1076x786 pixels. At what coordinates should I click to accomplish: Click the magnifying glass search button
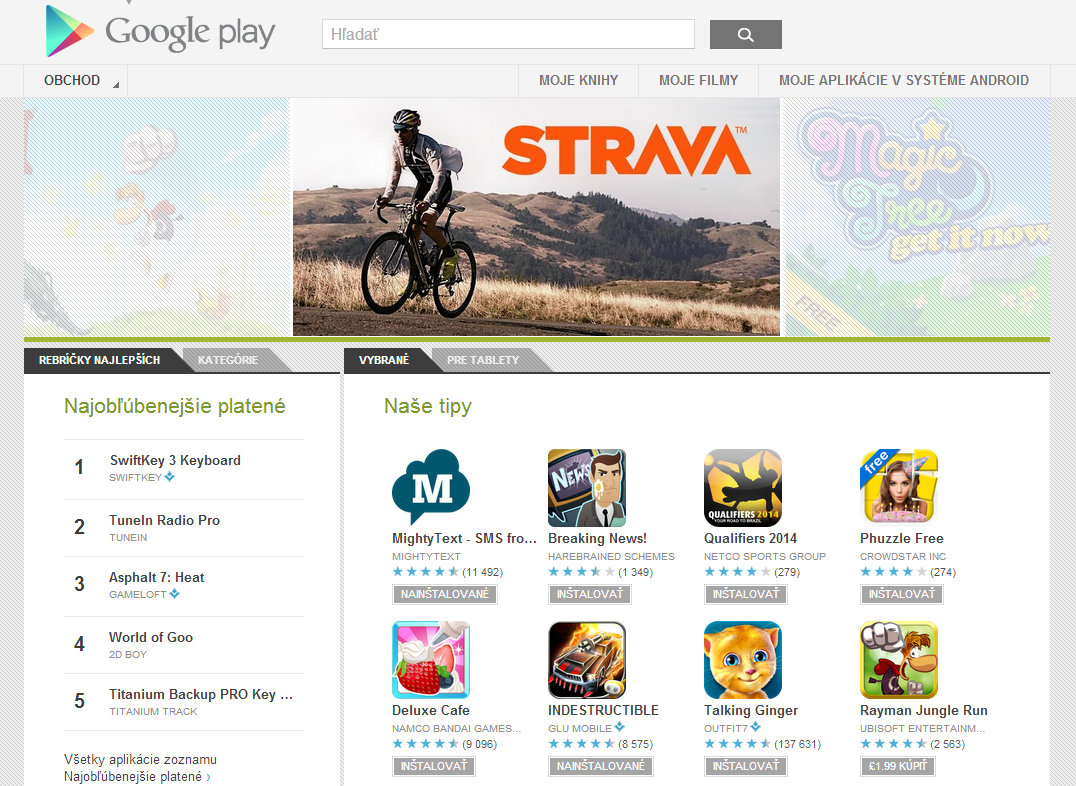pos(745,34)
